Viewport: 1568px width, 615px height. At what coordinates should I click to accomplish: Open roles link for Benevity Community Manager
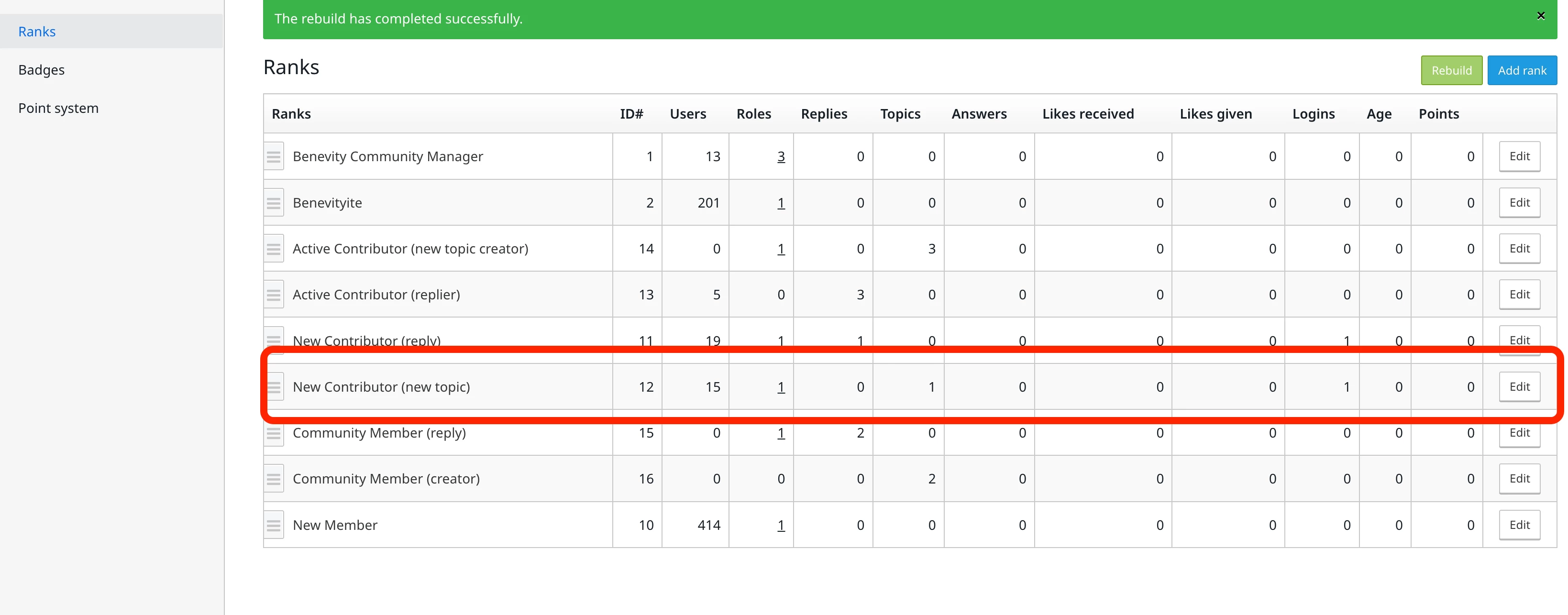(x=780, y=157)
